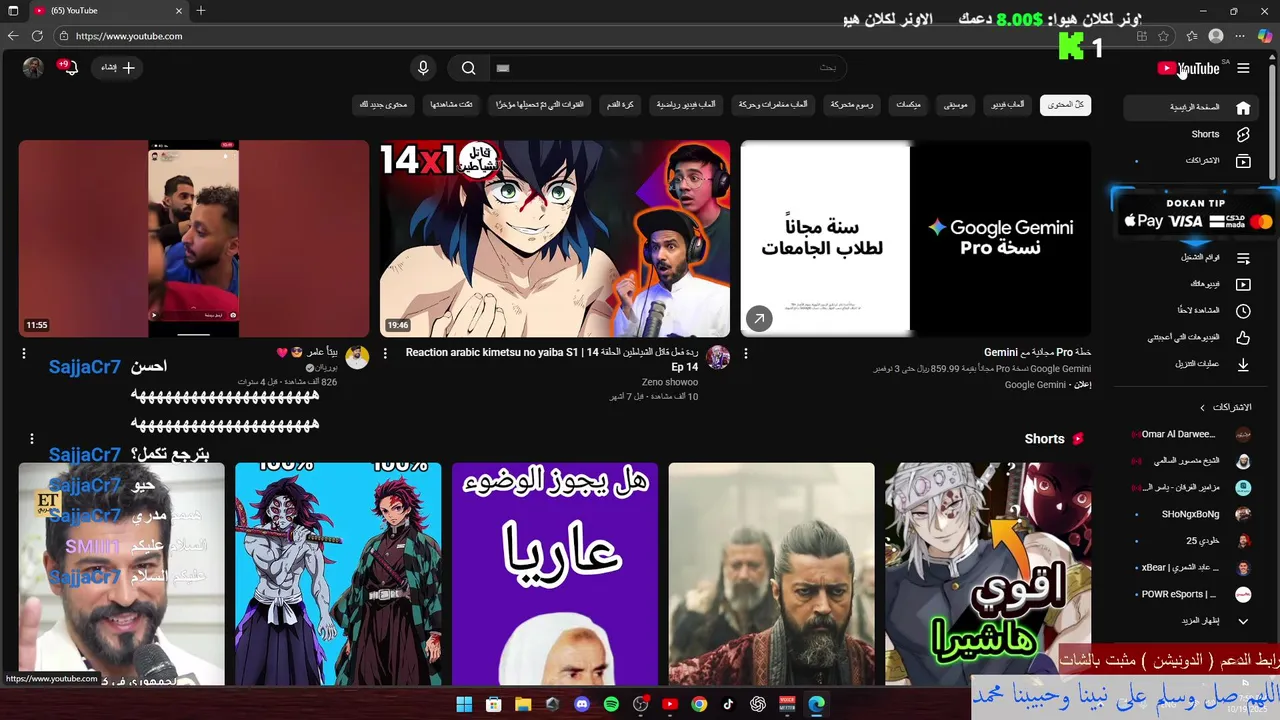Click the search magnifier button
The image size is (1280, 720).
[468, 68]
